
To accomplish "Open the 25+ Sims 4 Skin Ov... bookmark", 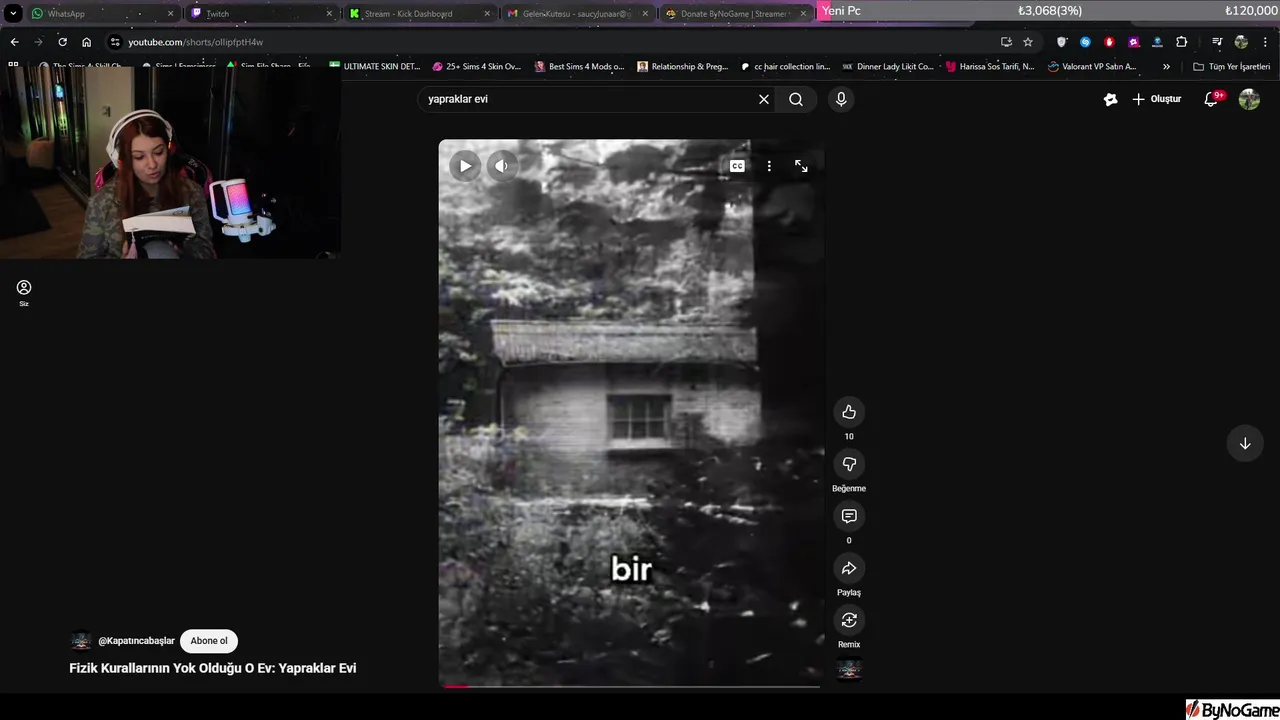I will click(x=477, y=67).
